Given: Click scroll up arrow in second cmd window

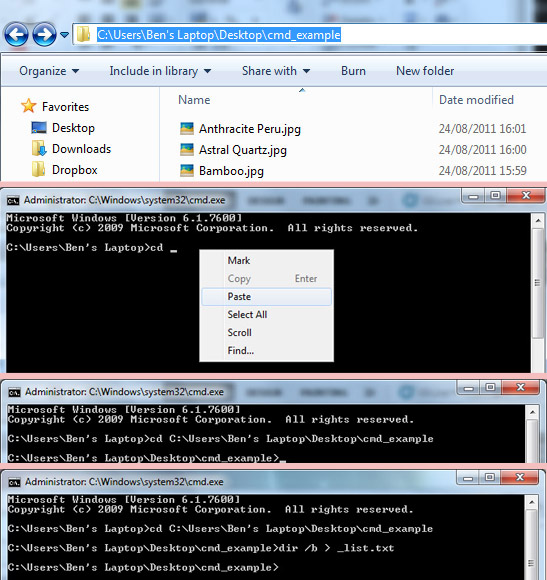Looking at the screenshot, I should point(533,412).
